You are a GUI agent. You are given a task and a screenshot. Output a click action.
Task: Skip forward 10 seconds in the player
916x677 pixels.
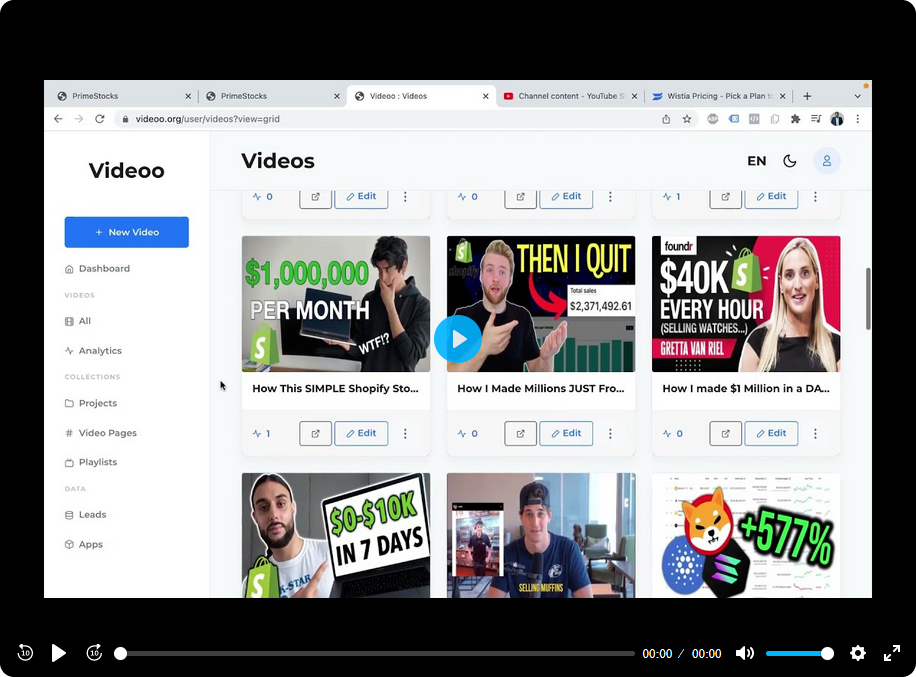tap(94, 652)
